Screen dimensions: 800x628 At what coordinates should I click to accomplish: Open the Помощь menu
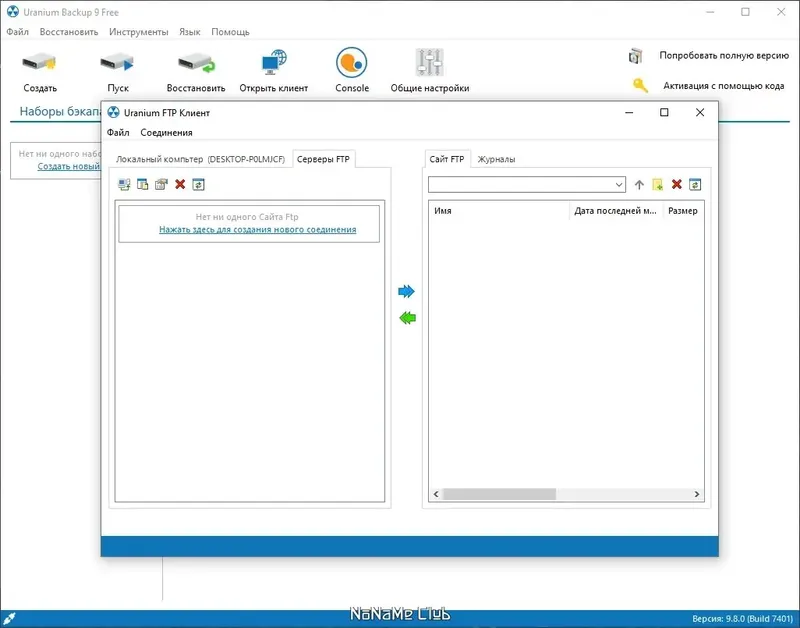(x=230, y=32)
